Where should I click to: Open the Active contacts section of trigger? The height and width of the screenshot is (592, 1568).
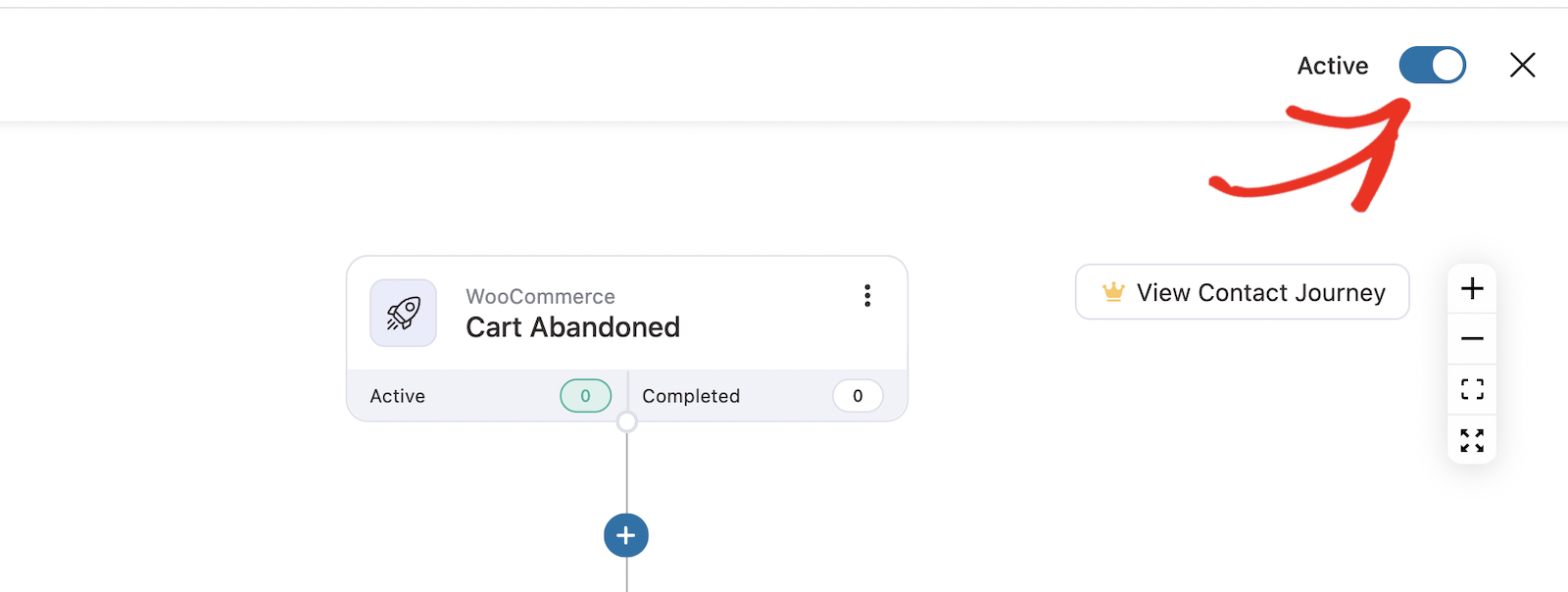tap(487, 396)
